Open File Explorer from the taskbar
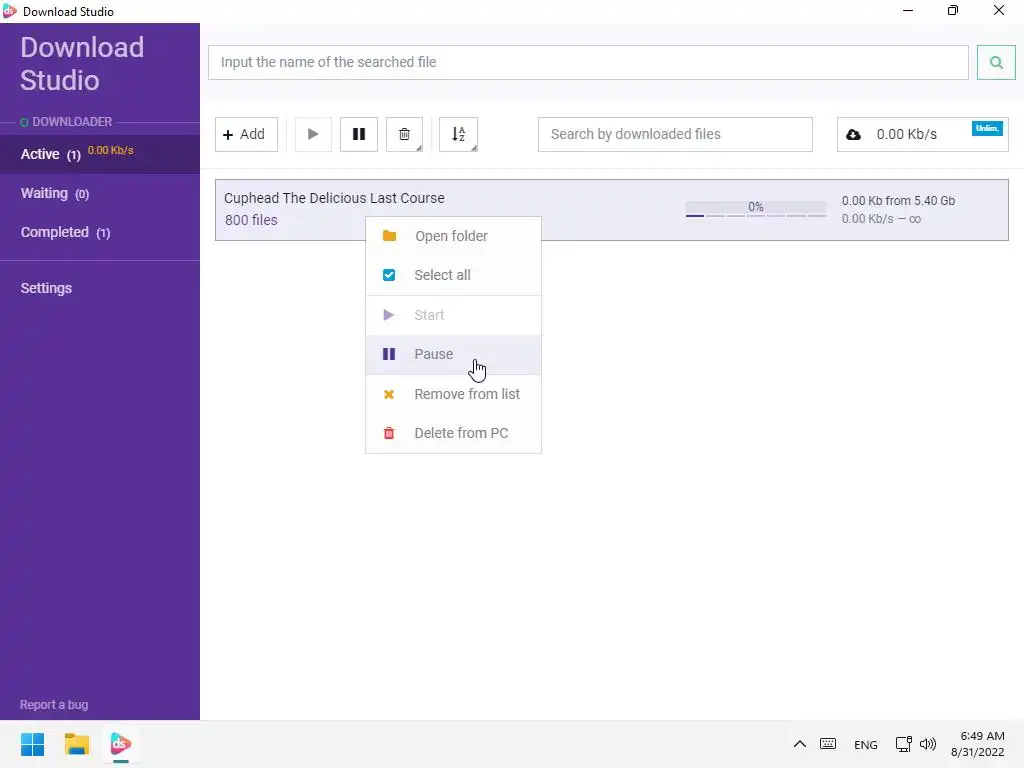 pyautogui.click(x=77, y=744)
